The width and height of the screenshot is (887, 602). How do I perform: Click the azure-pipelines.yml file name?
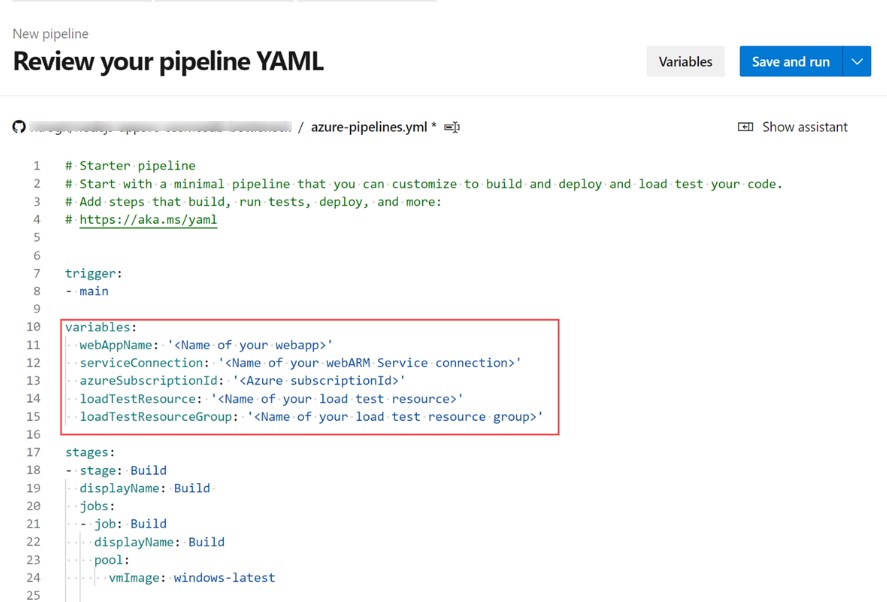pyautogui.click(x=369, y=127)
